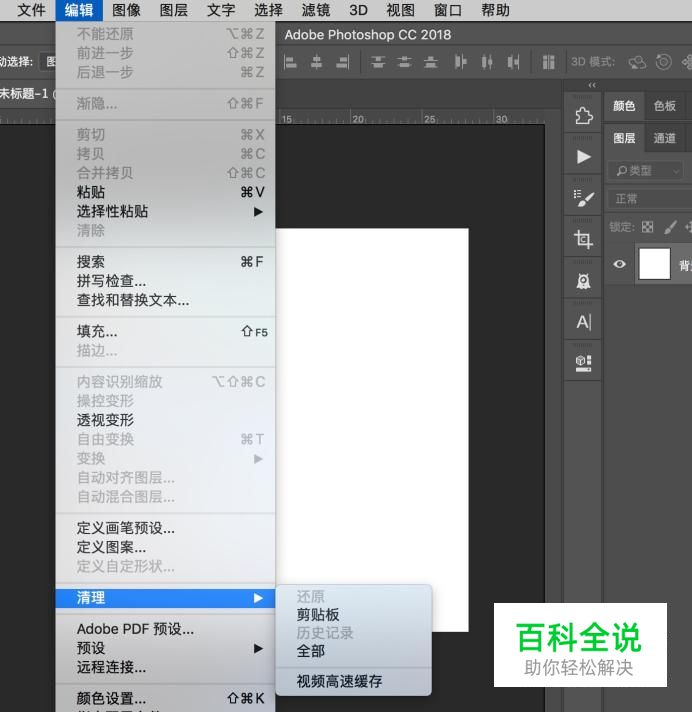Open the puzzle-piece panel icon
The height and width of the screenshot is (712, 692).
click(583, 116)
